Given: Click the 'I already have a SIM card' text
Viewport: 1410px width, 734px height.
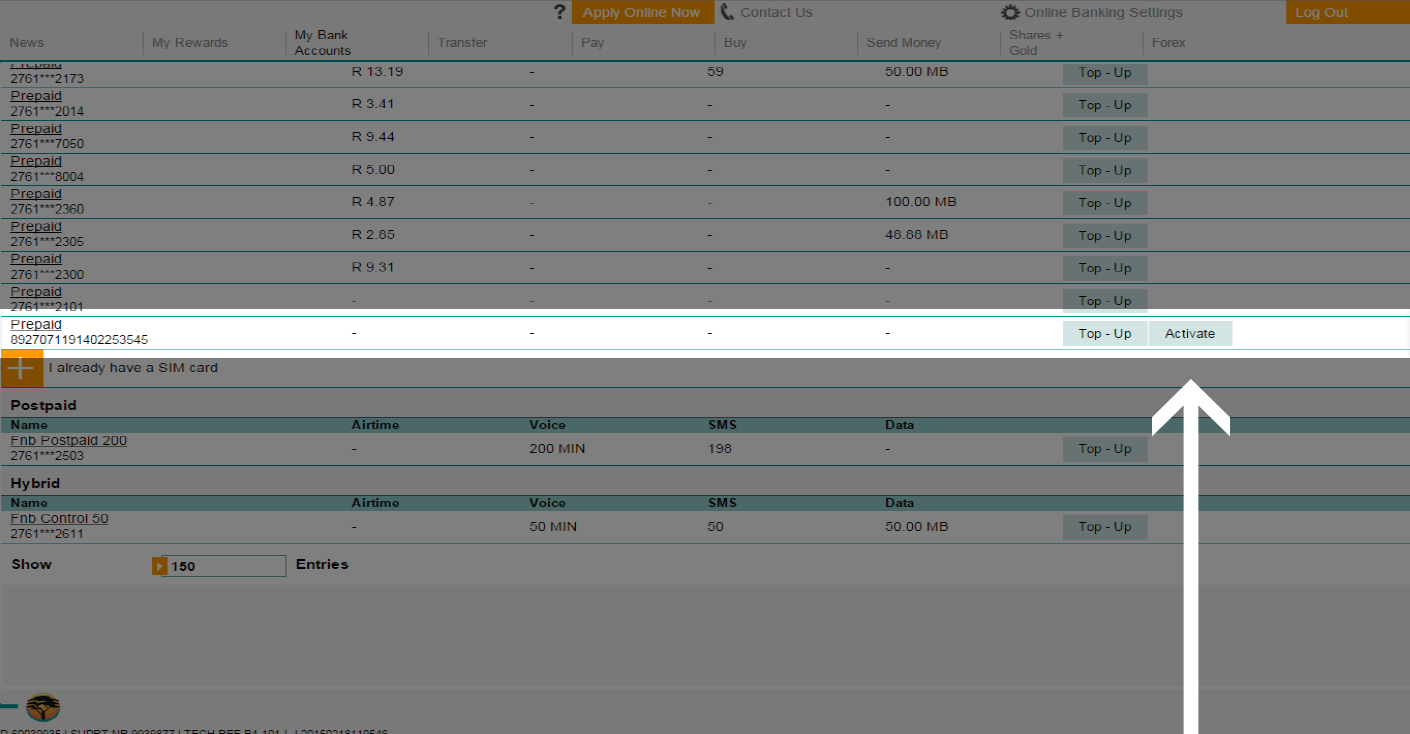Looking at the screenshot, I should point(133,368).
